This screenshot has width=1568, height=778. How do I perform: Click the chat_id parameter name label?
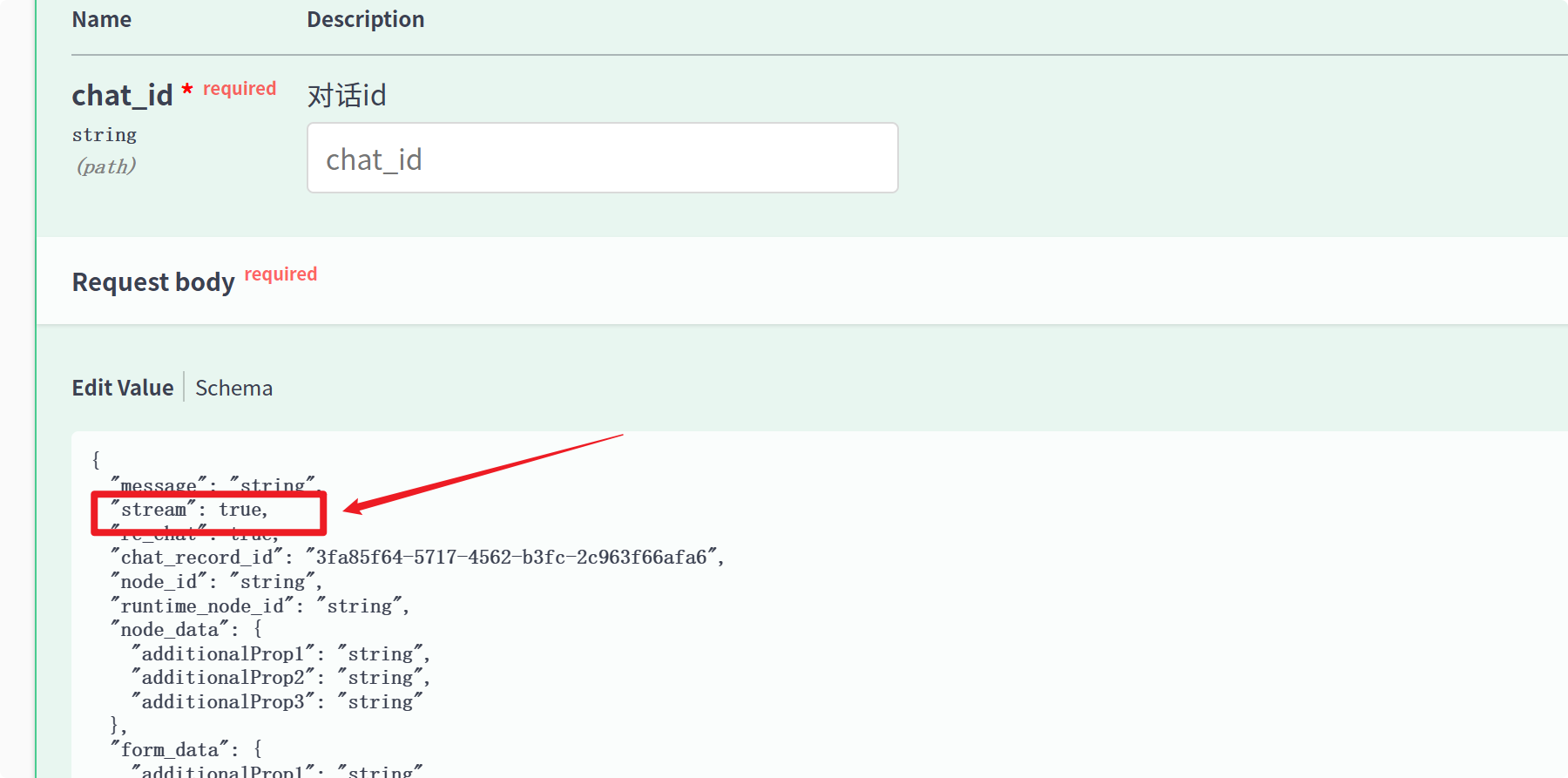coord(122,95)
